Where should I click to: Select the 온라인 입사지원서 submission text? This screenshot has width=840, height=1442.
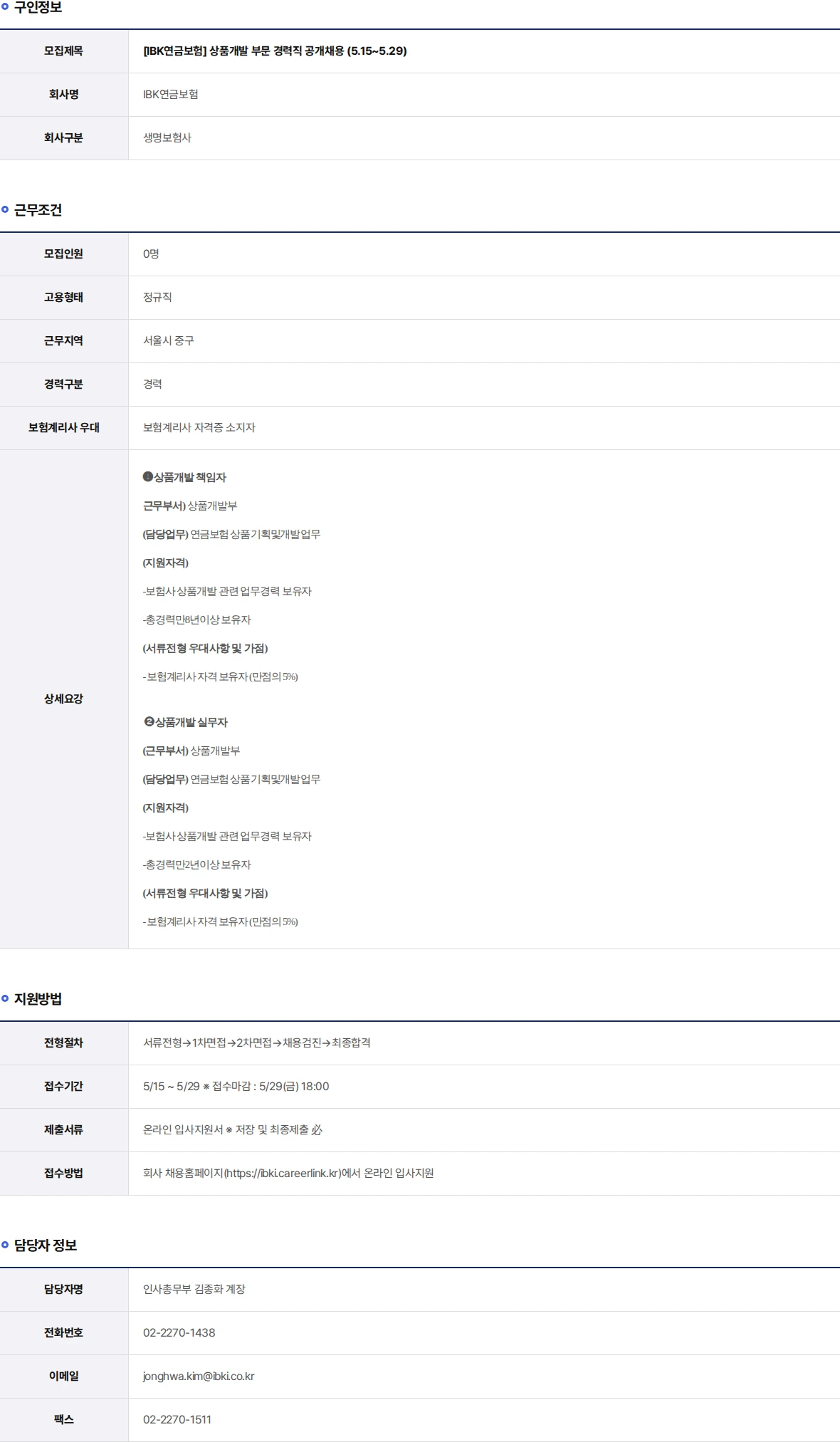point(233,1130)
